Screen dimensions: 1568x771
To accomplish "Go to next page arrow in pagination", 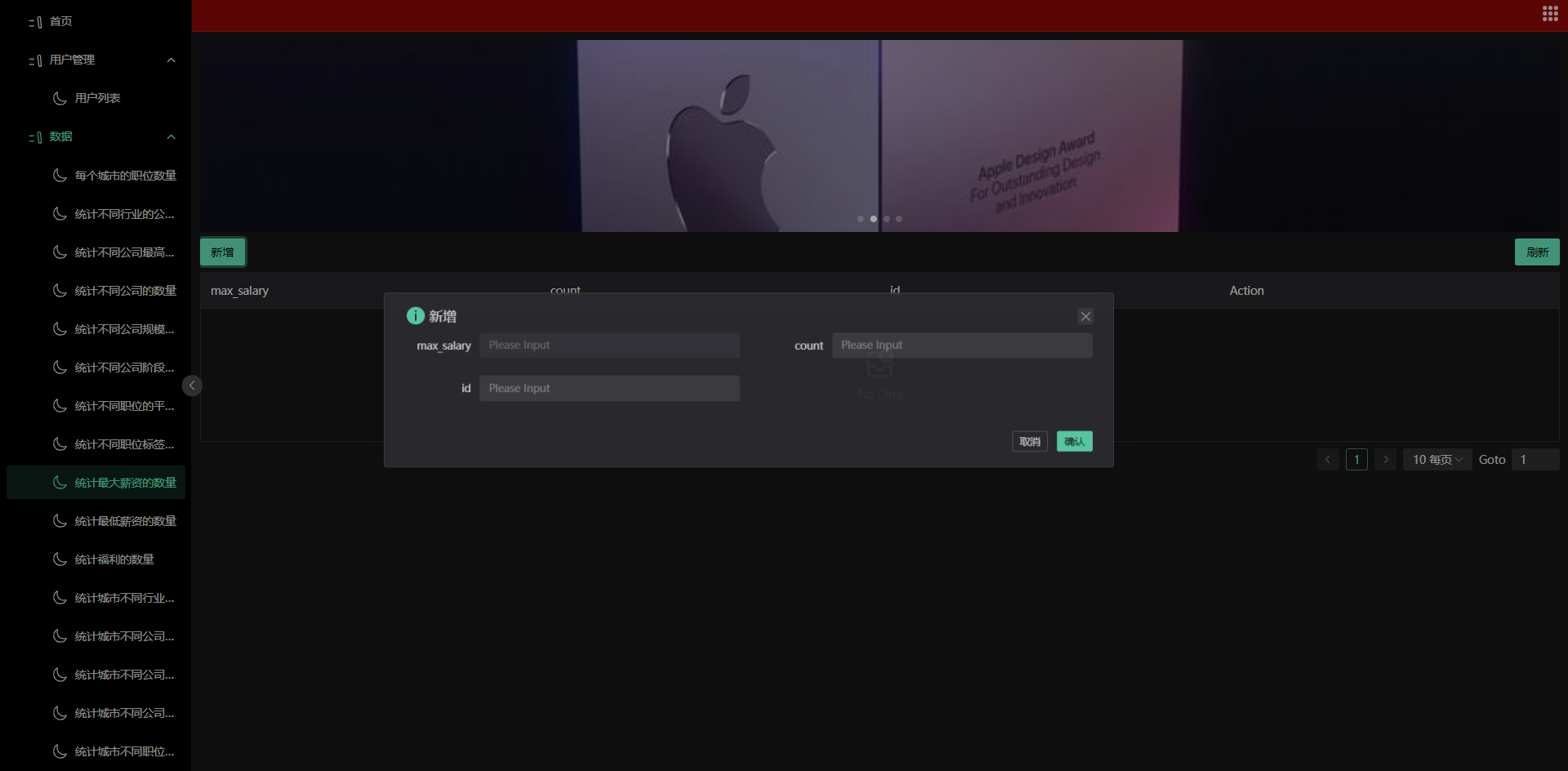I will pyautogui.click(x=1386, y=459).
